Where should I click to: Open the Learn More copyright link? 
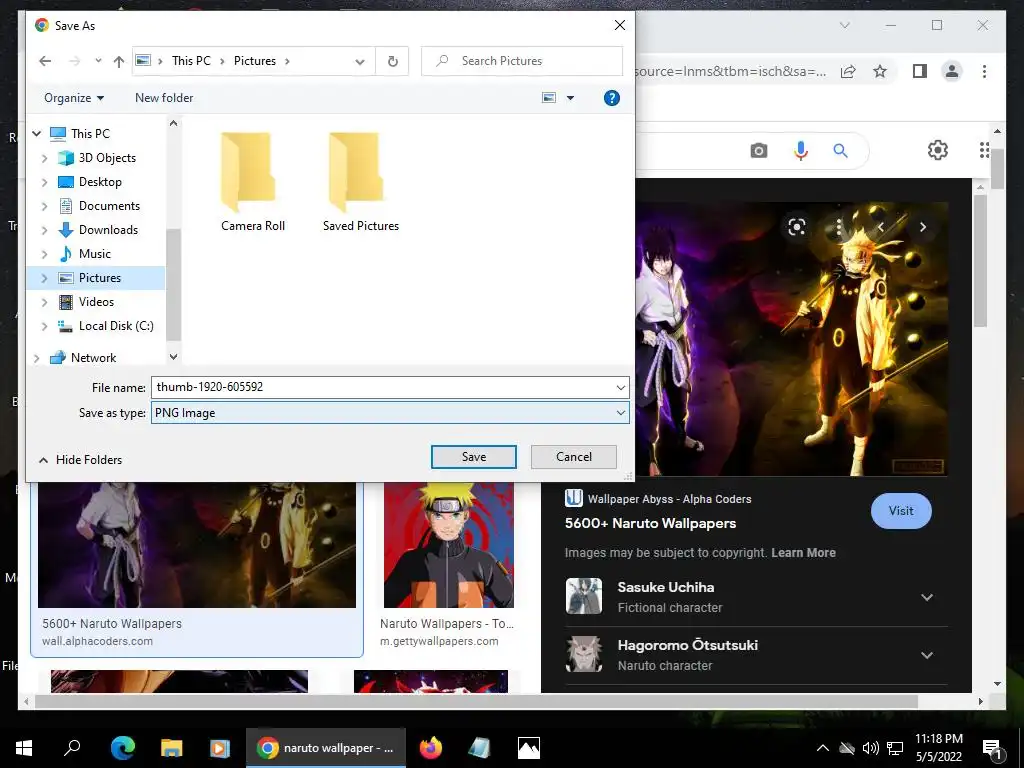tap(803, 553)
